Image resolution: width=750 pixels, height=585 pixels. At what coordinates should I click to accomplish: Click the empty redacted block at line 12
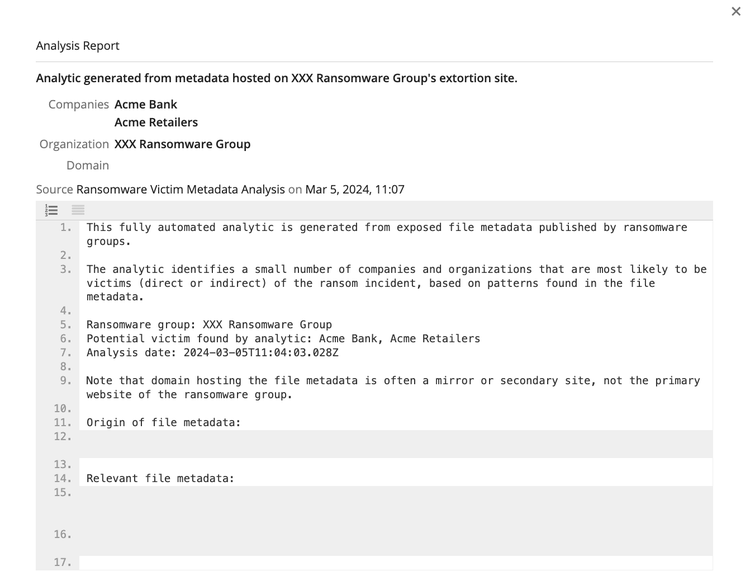point(395,444)
